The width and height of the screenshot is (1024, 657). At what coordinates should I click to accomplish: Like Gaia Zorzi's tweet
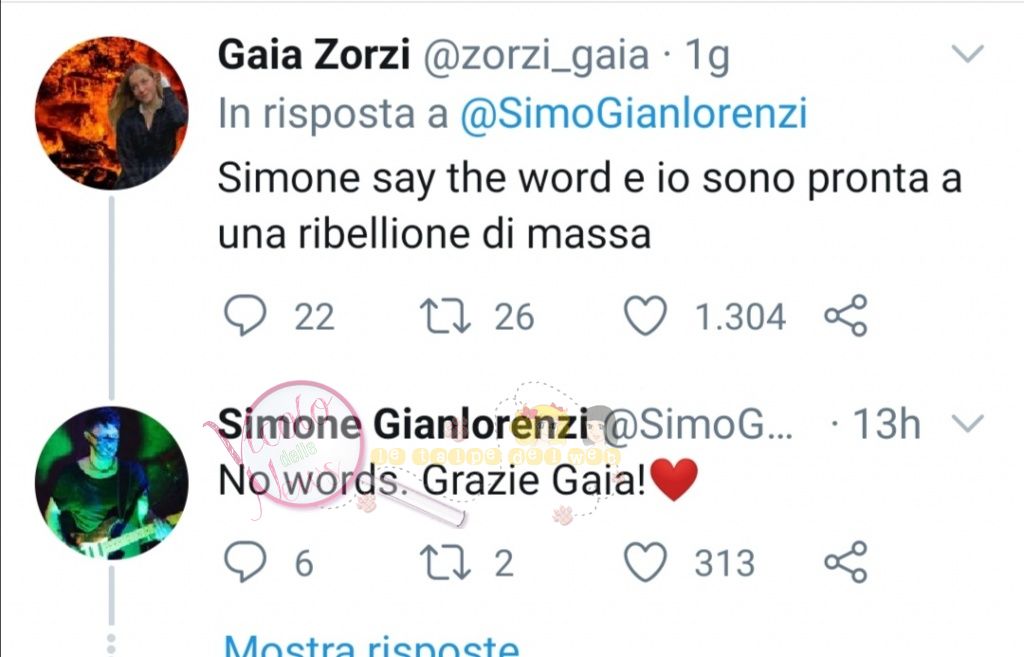pos(645,315)
